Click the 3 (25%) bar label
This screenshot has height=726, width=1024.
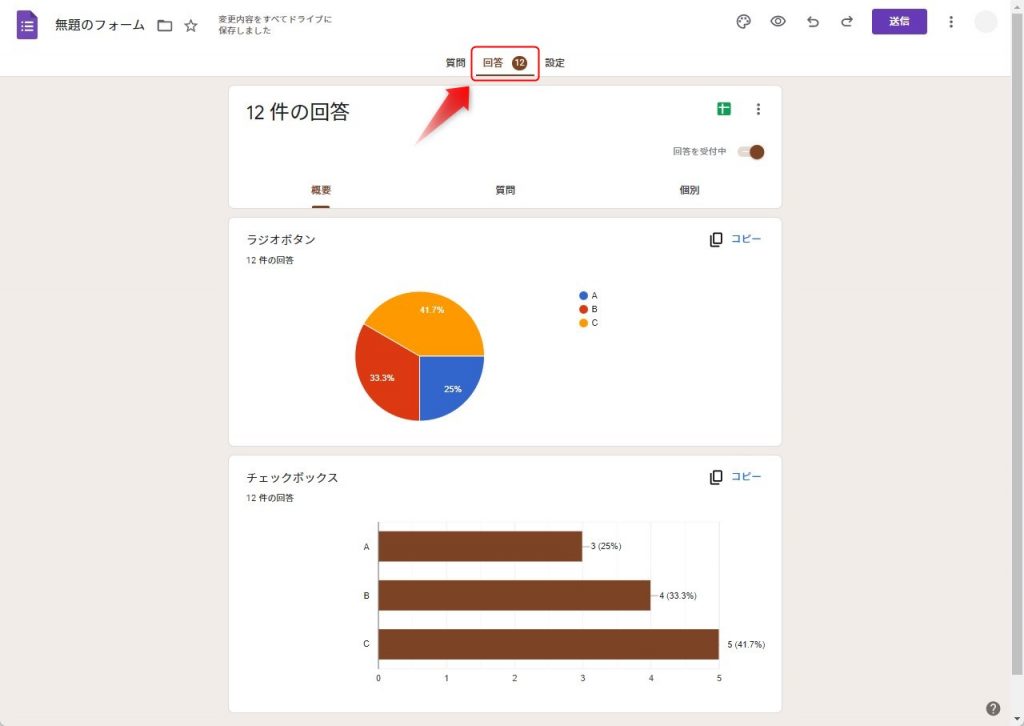[x=606, y=546]
